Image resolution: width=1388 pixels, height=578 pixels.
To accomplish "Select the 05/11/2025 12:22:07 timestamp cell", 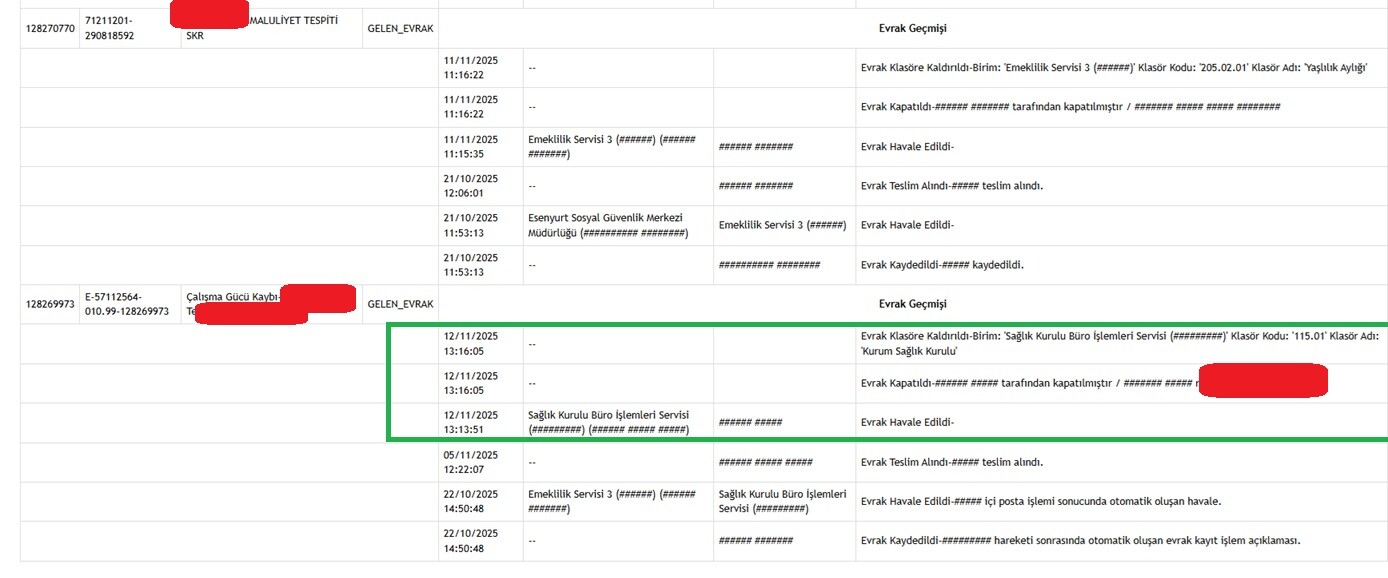I will click(x=471, y=462).
